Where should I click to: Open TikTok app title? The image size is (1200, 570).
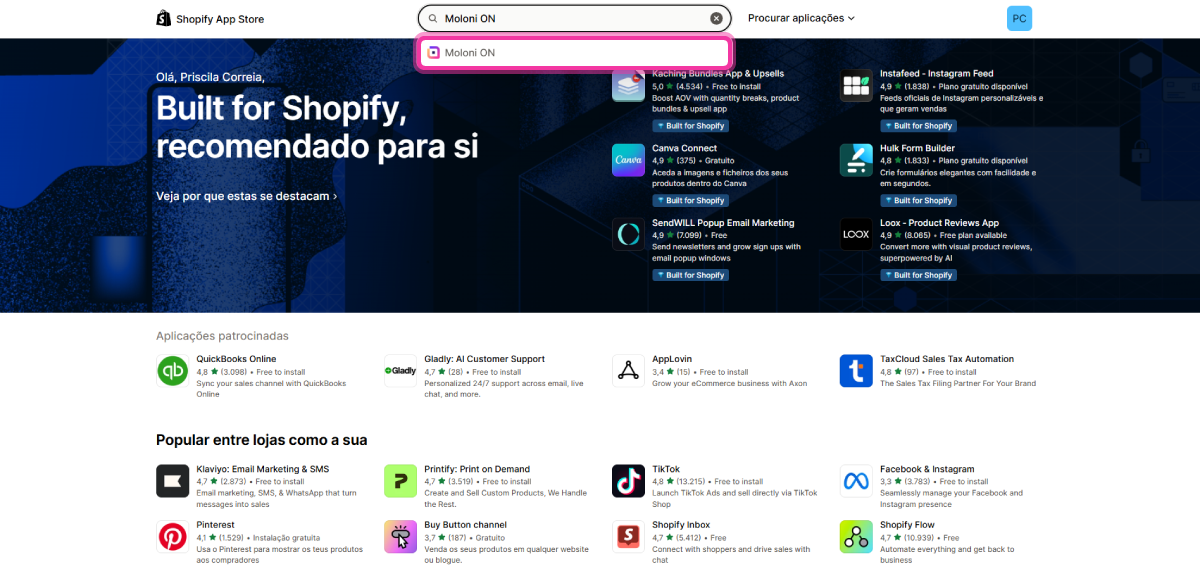click(x=666, y=469)
